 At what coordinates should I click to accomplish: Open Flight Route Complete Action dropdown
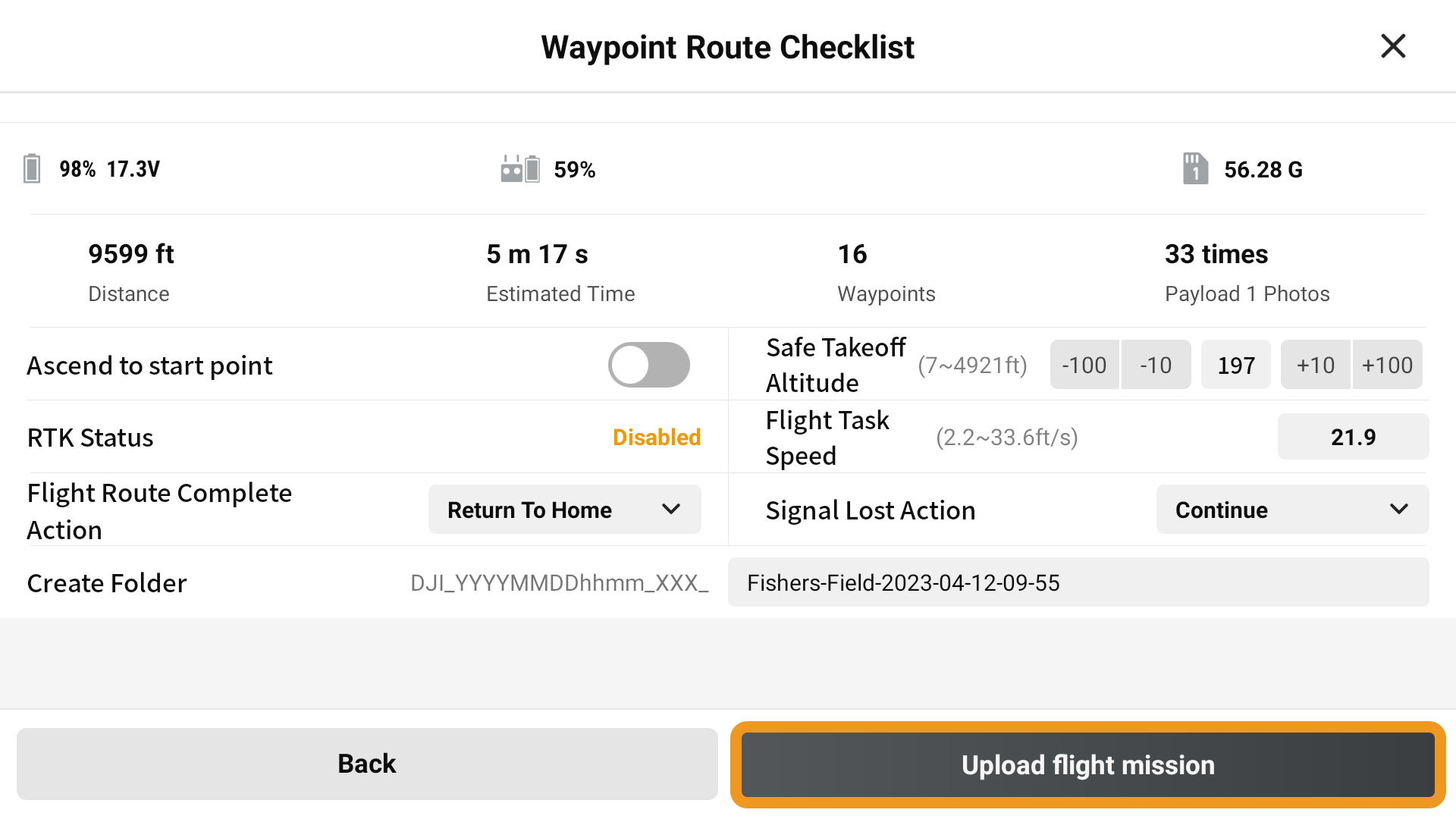coord(564,510)
